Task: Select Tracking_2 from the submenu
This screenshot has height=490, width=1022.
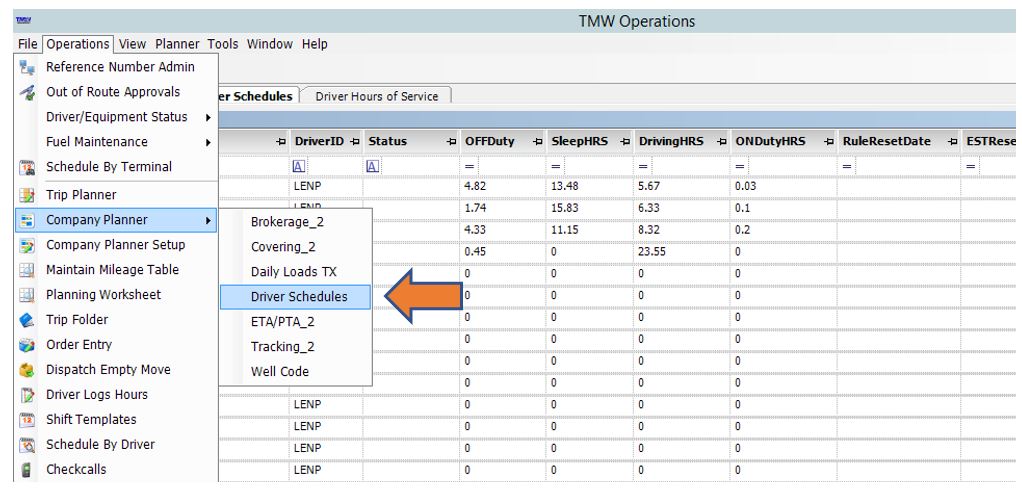Action: pyautogui.click(x=295, y=346)
